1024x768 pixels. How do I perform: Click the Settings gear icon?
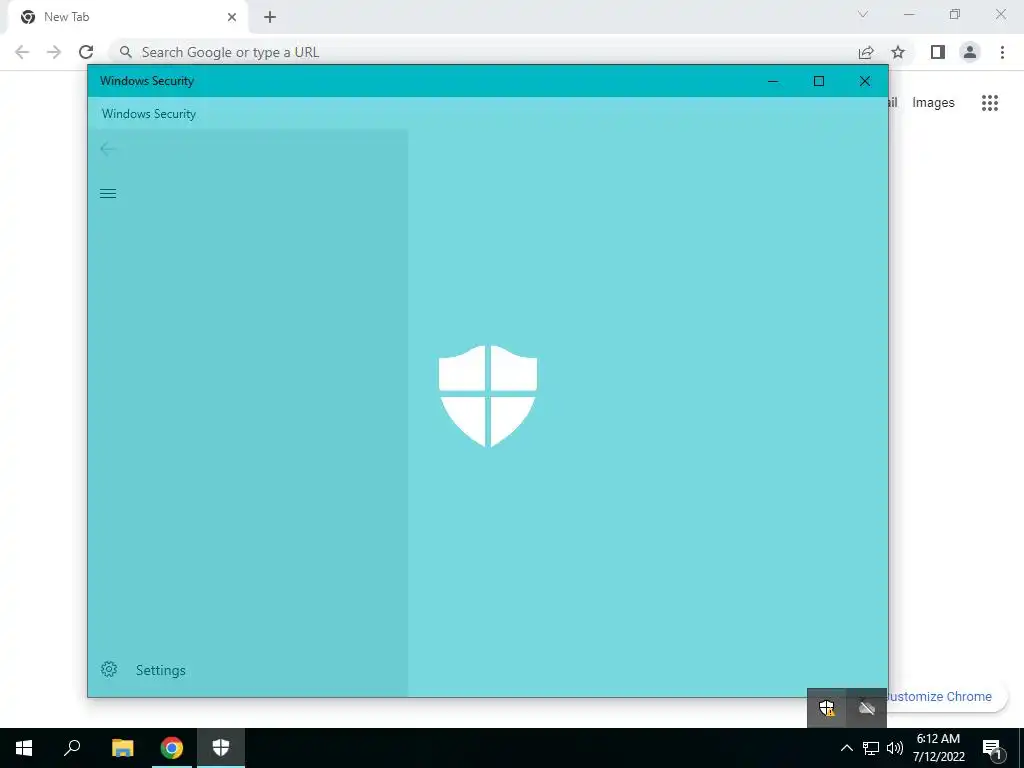click(109, 669)
